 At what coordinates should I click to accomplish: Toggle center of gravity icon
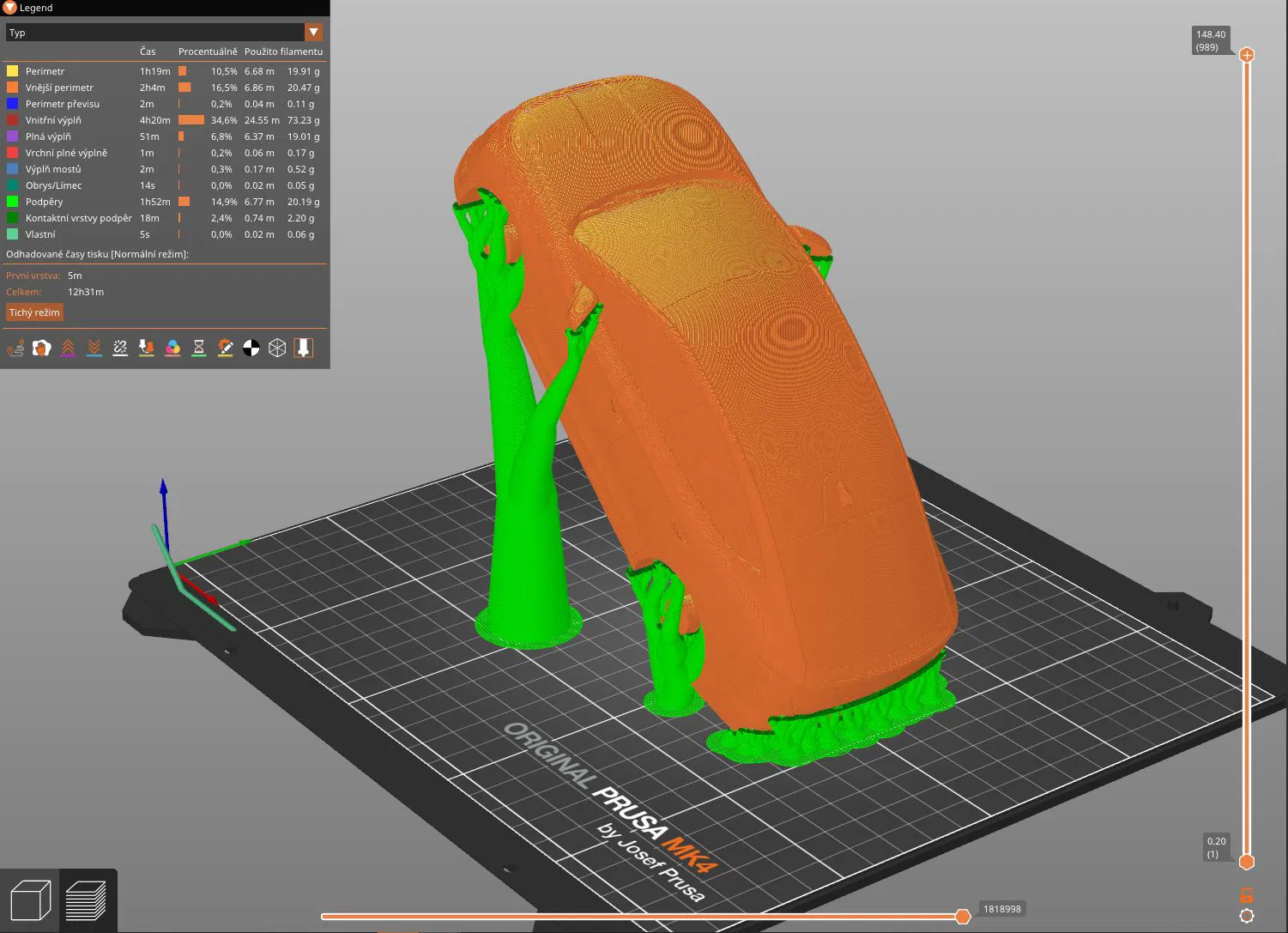[x=251, y=348]
